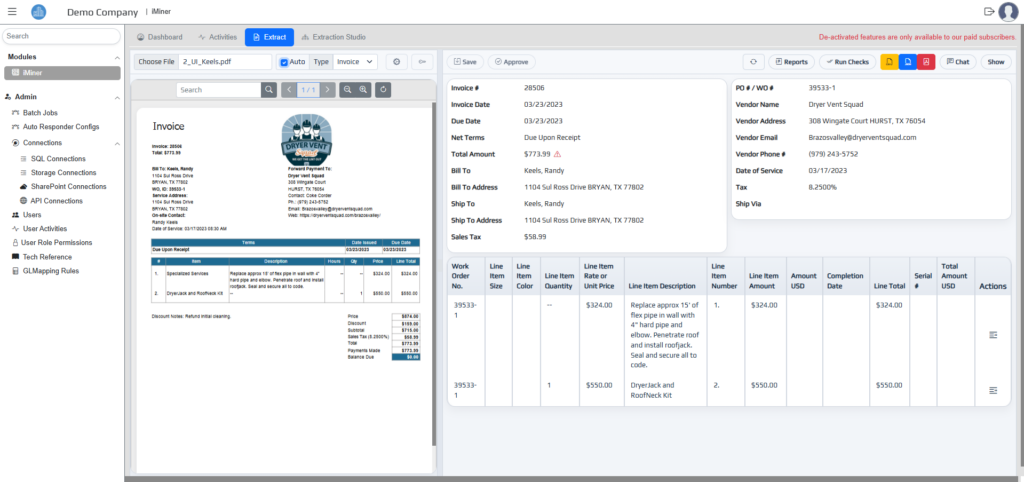Collapse the Modules section
The image size is (1024, 482).
(117, 57)
